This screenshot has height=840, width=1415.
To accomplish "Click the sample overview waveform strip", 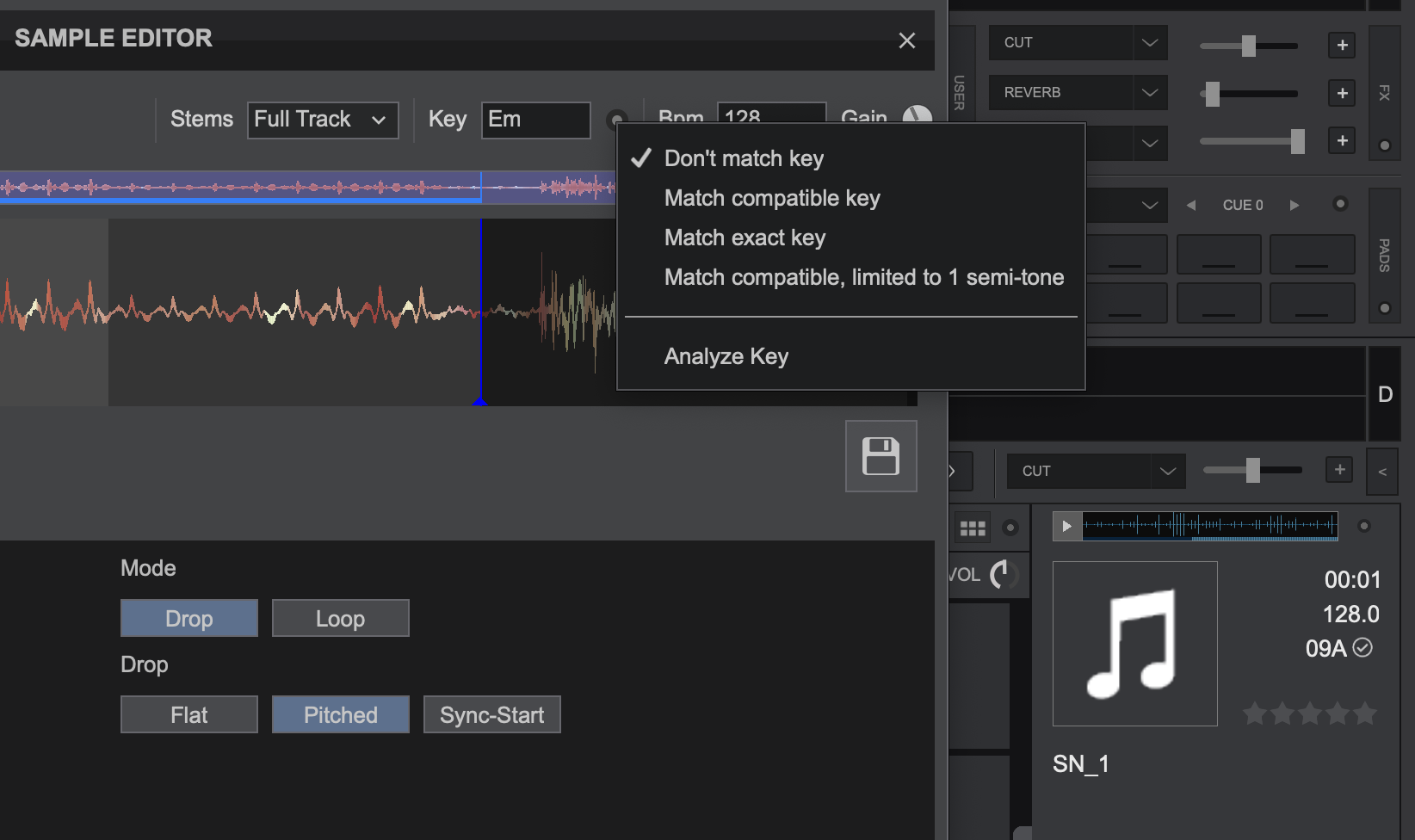I will pyautogui.click(x=308, y=187).
